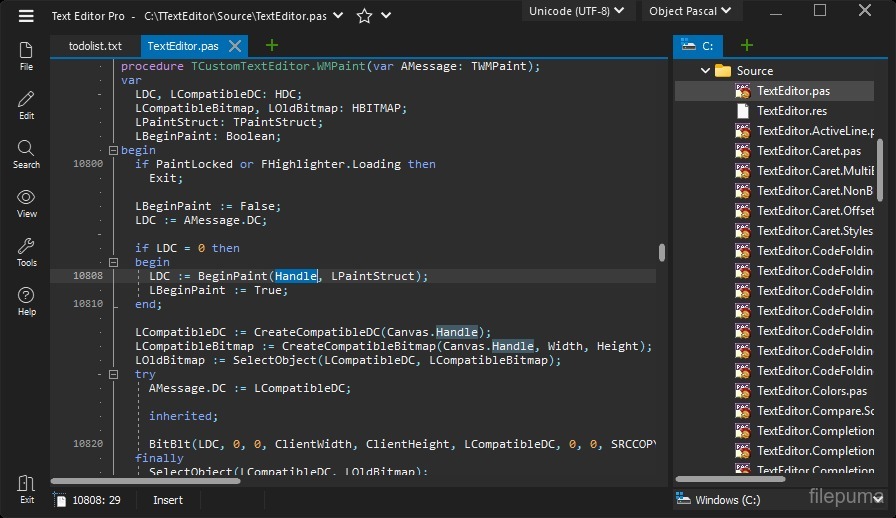The width and height of the screenshot is (896, 518).
Task: Click the editor's horizontal scrollbar
Action: tap(146, 481)
